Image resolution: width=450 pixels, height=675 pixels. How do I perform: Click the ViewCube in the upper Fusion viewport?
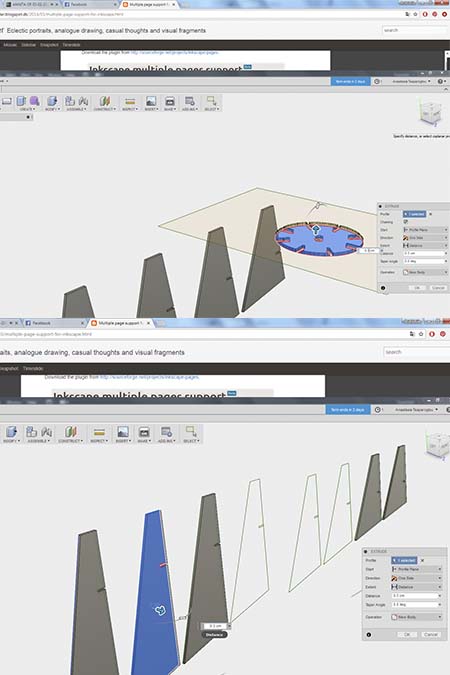[430, 112]
